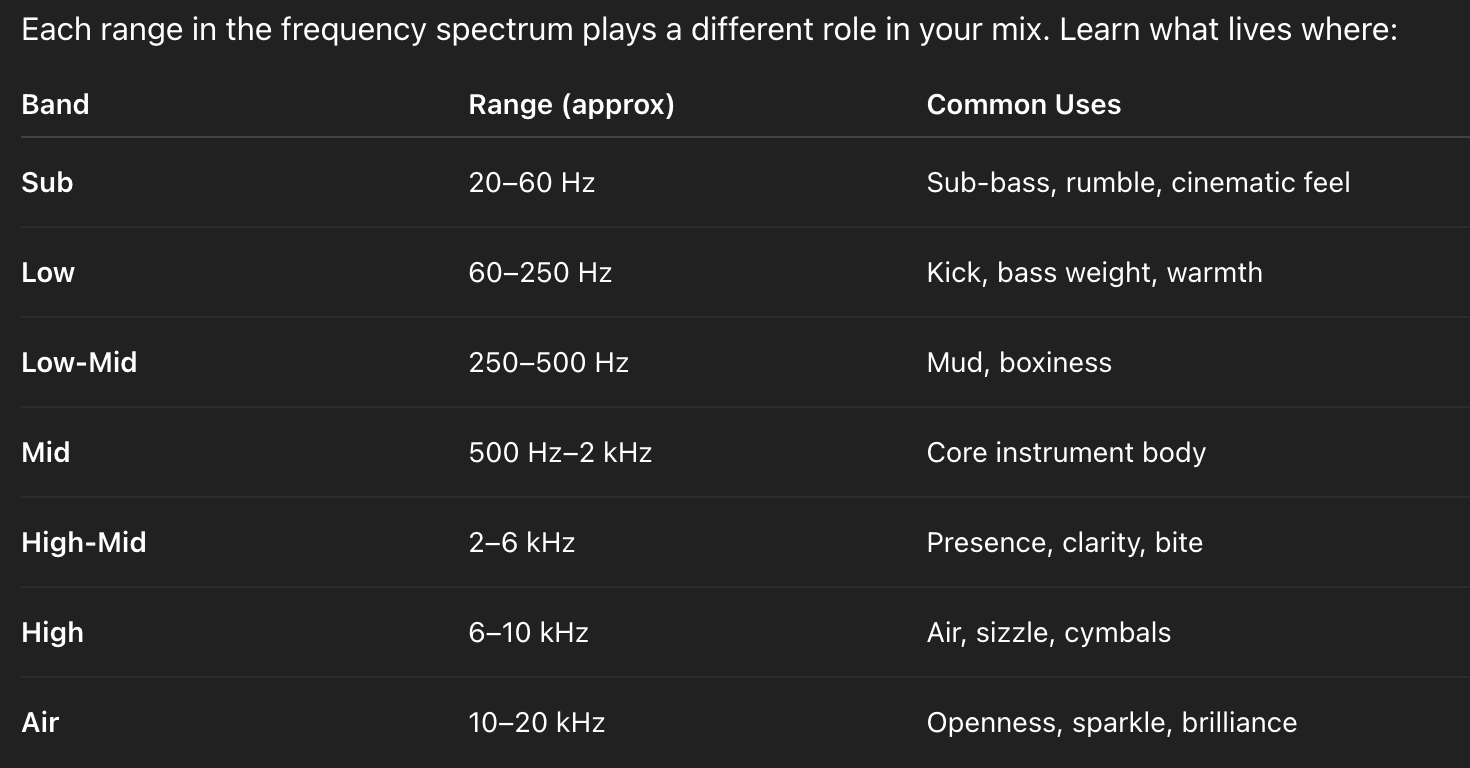
Task: Select the Low-Mid band label
Action: [79, 363]
